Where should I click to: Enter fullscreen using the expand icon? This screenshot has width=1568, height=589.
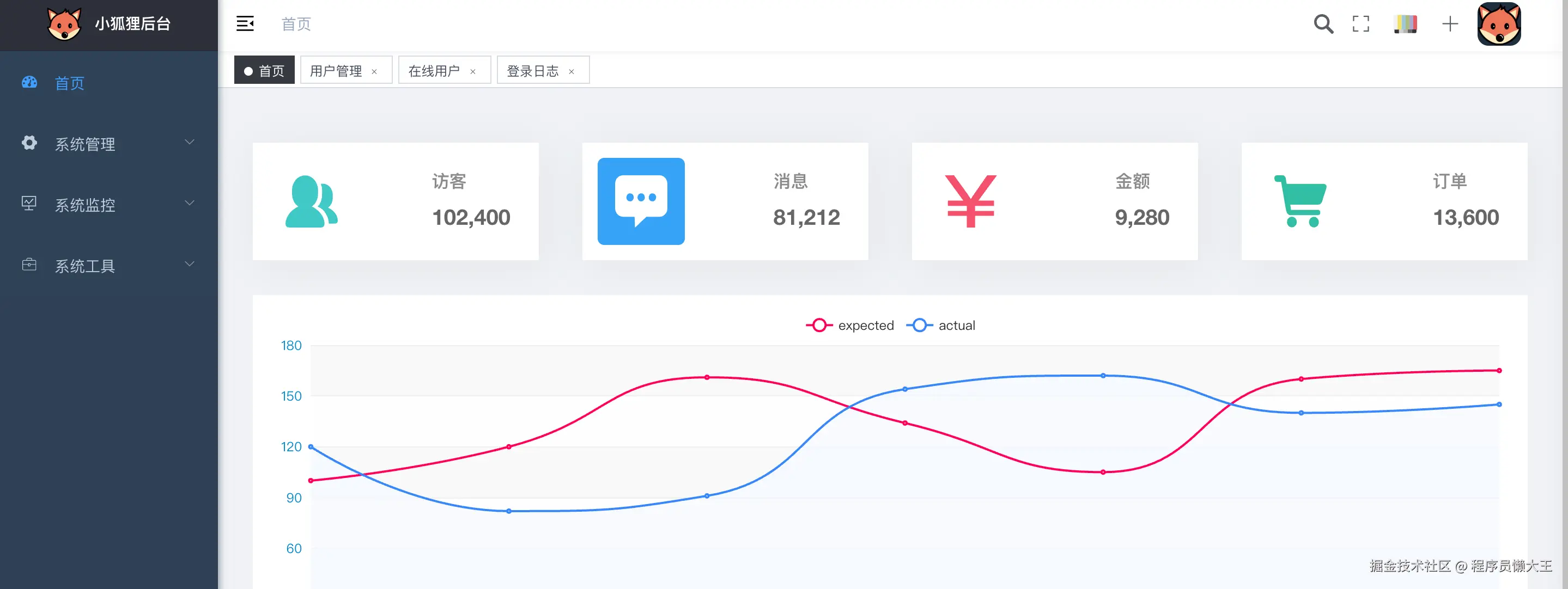(1361, 24)
